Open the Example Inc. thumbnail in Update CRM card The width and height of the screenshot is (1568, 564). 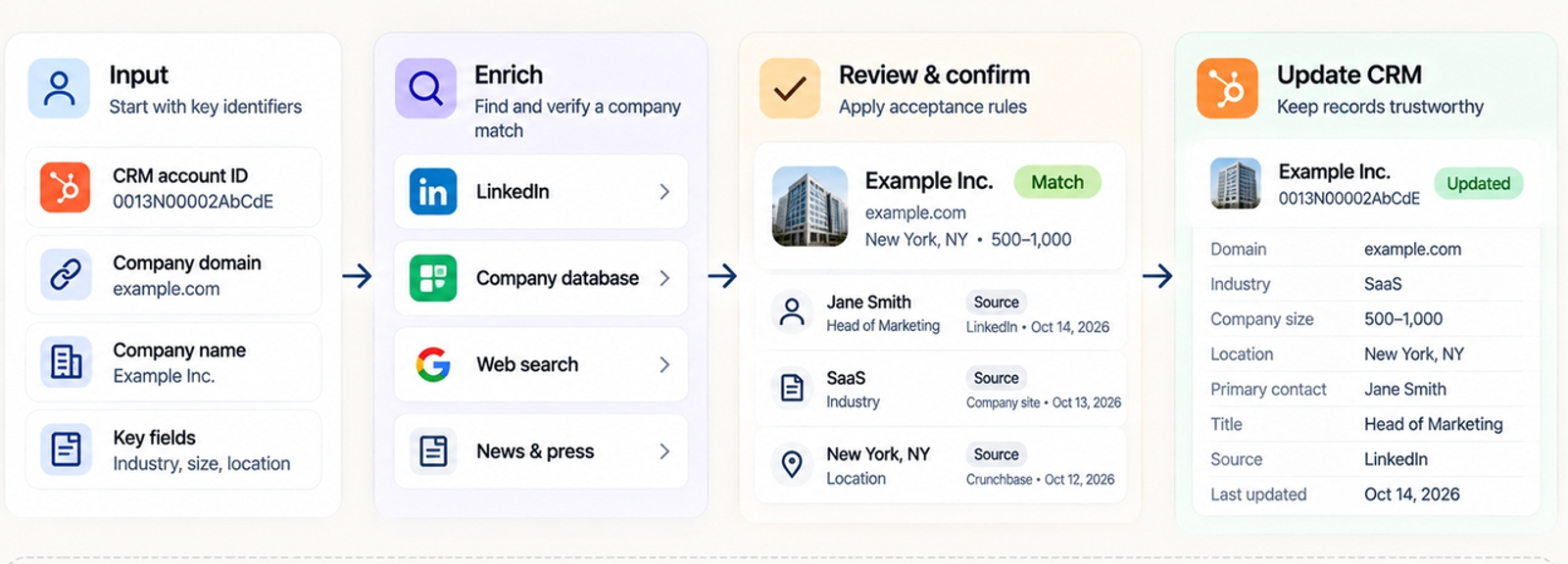1235,183
